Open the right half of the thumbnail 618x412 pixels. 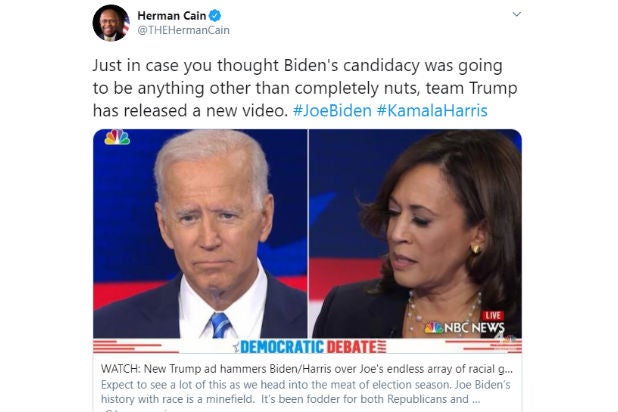(415, 233)
